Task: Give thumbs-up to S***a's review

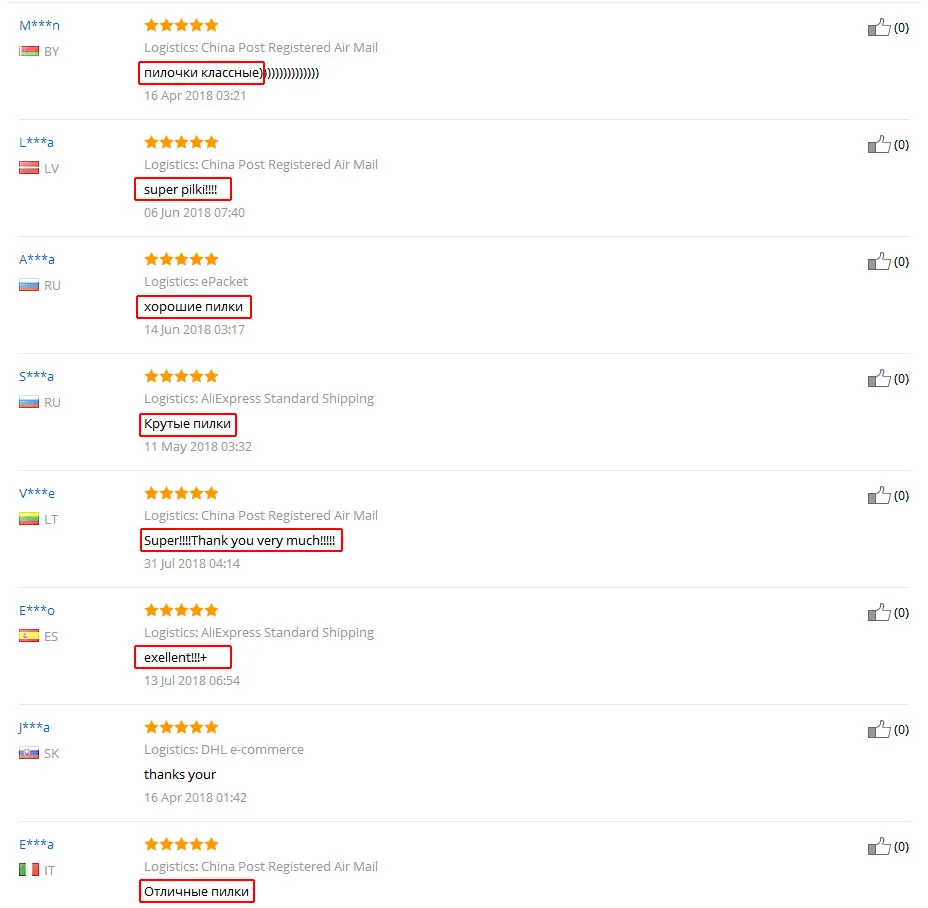Action: click(879, 378)
